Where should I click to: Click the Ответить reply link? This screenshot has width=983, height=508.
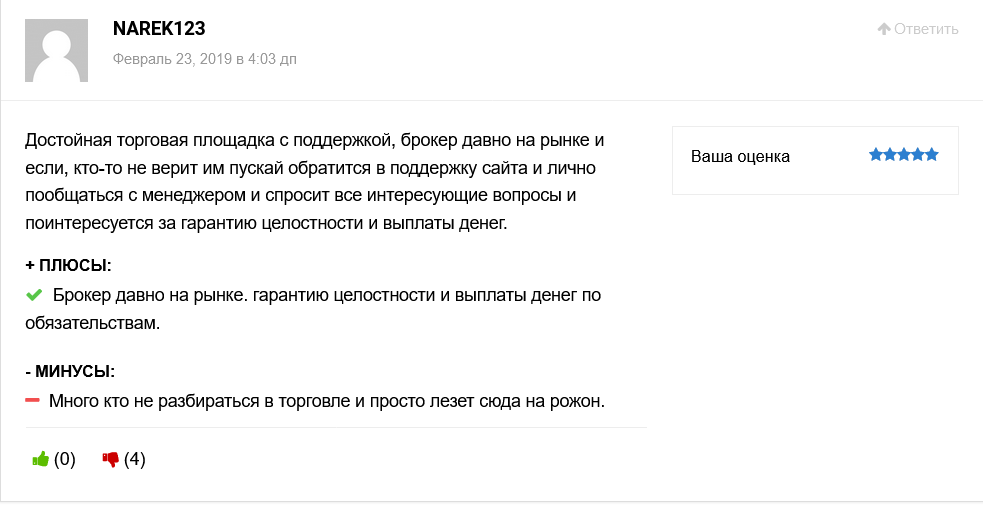tap(926, 29)
